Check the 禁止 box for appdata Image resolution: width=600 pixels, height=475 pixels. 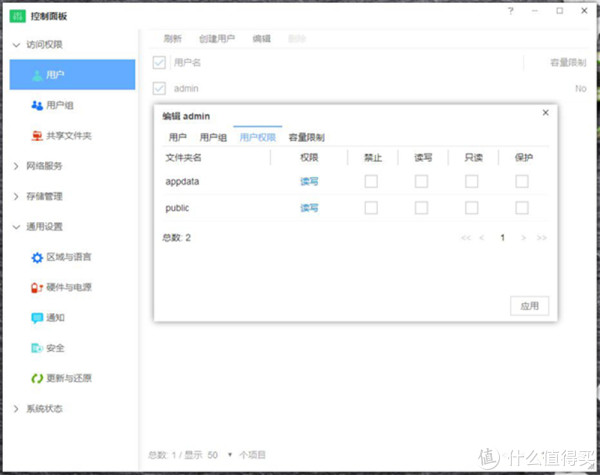371,181
